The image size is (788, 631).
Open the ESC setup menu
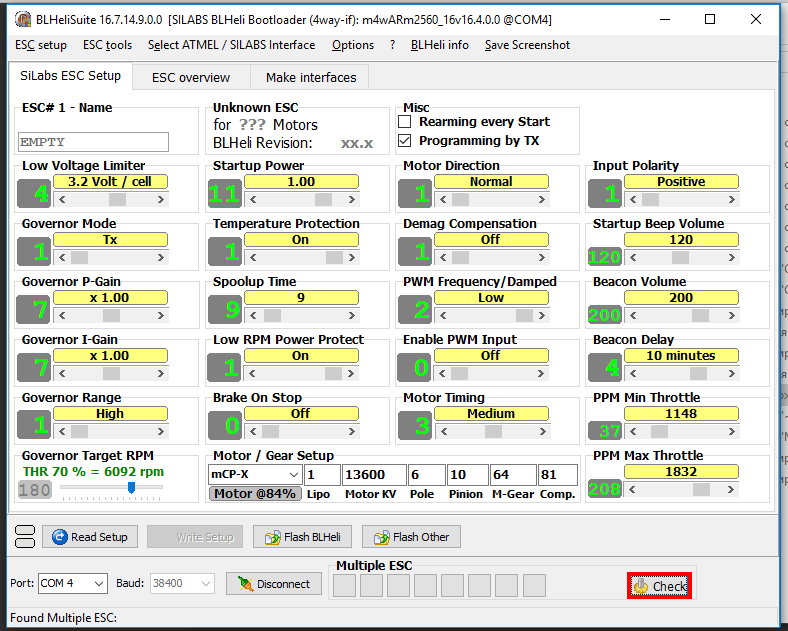(41, 45)
